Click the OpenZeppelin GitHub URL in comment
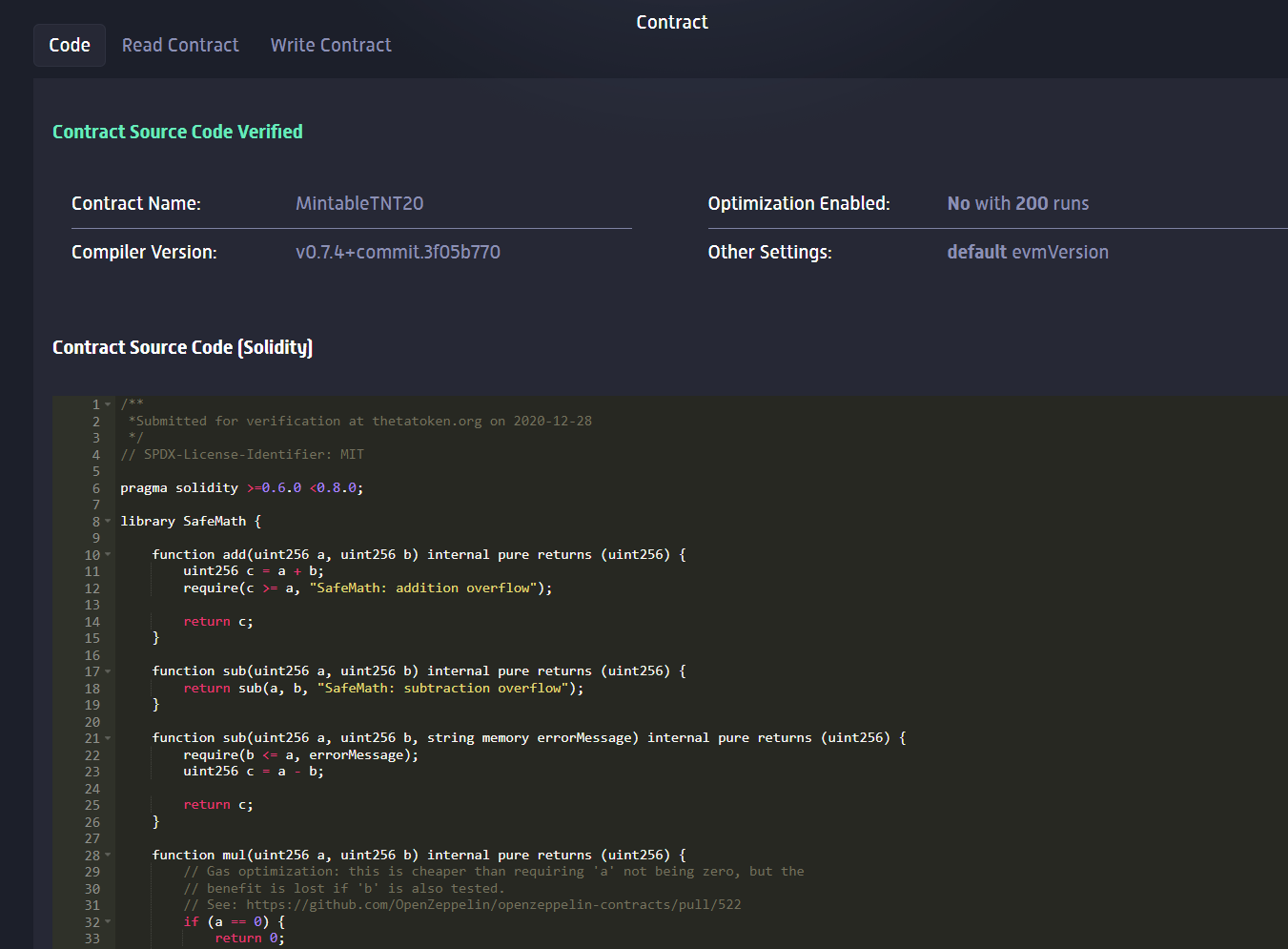Viewport: 1288px width, 949px height. (493, 904)
